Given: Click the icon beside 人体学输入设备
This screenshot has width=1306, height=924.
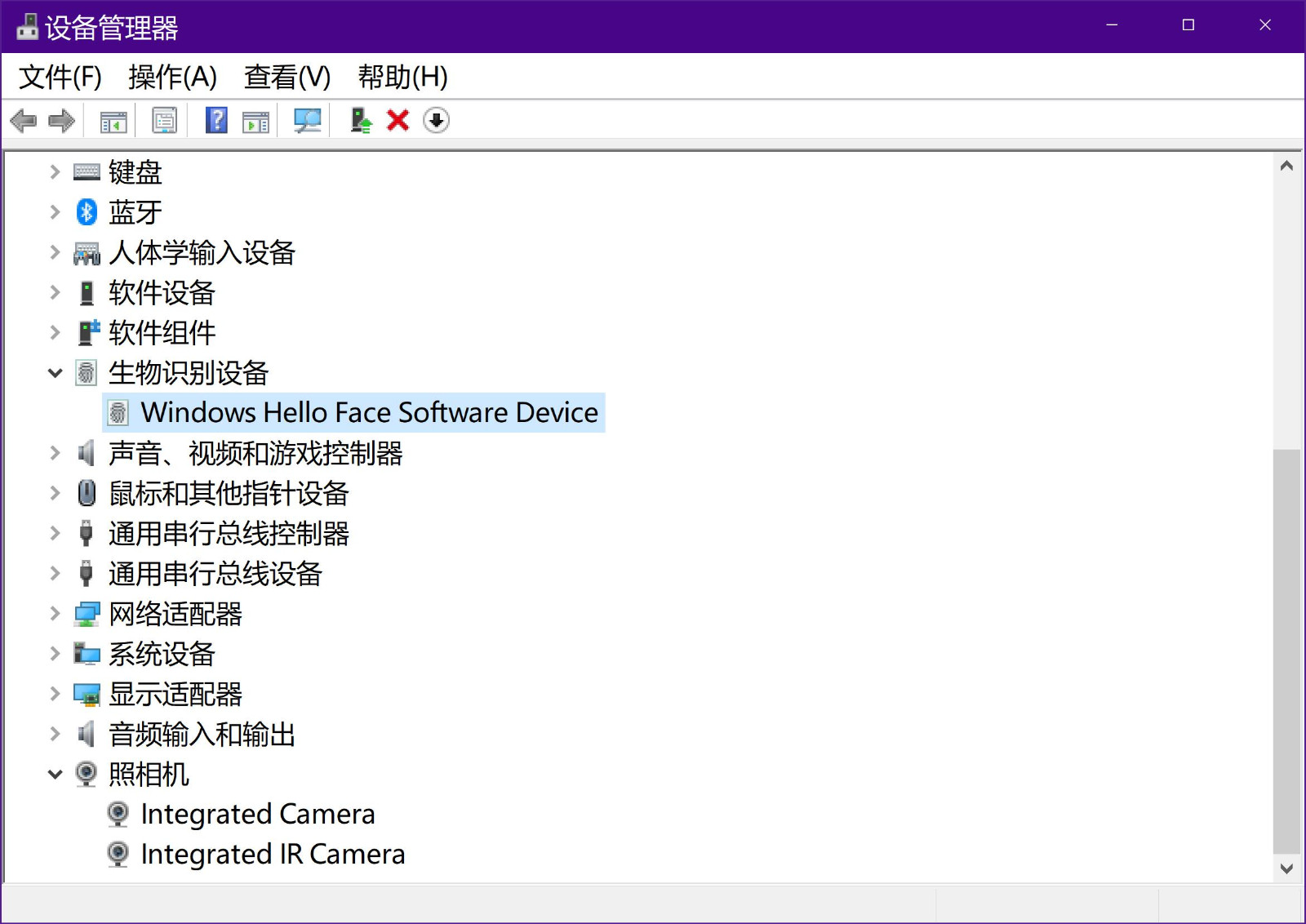Looking at the screenshot, I should [x=87, y=252].
